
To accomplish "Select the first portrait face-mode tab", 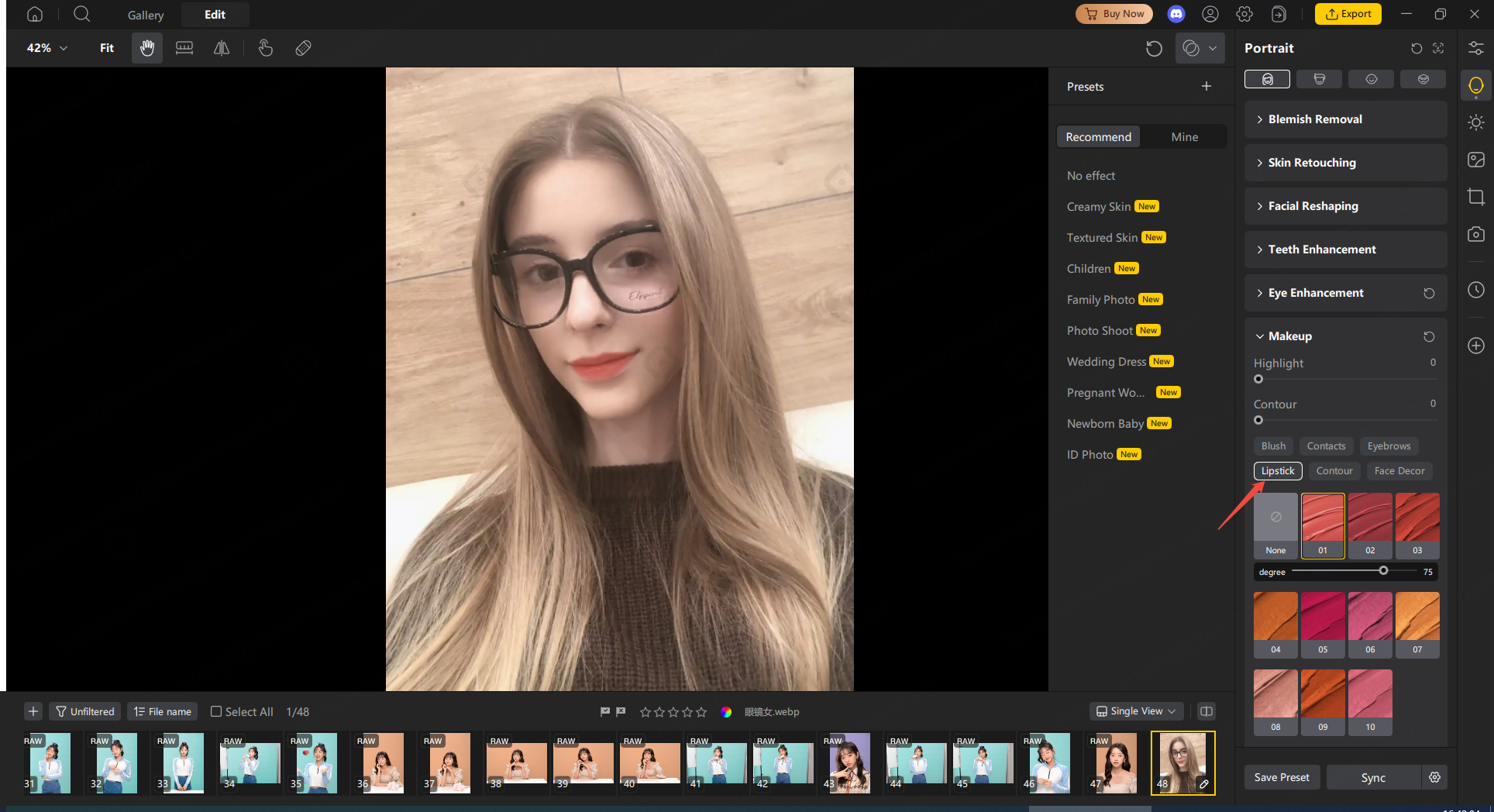I will coord(1267,79).
